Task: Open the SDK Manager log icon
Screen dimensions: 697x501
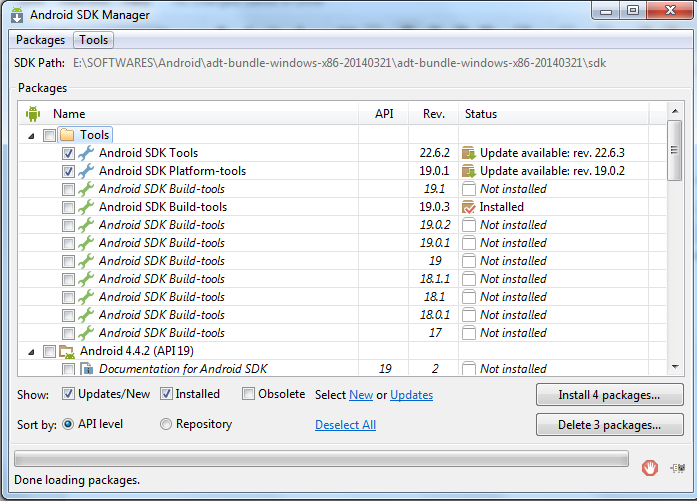Action: click(678, 468)
